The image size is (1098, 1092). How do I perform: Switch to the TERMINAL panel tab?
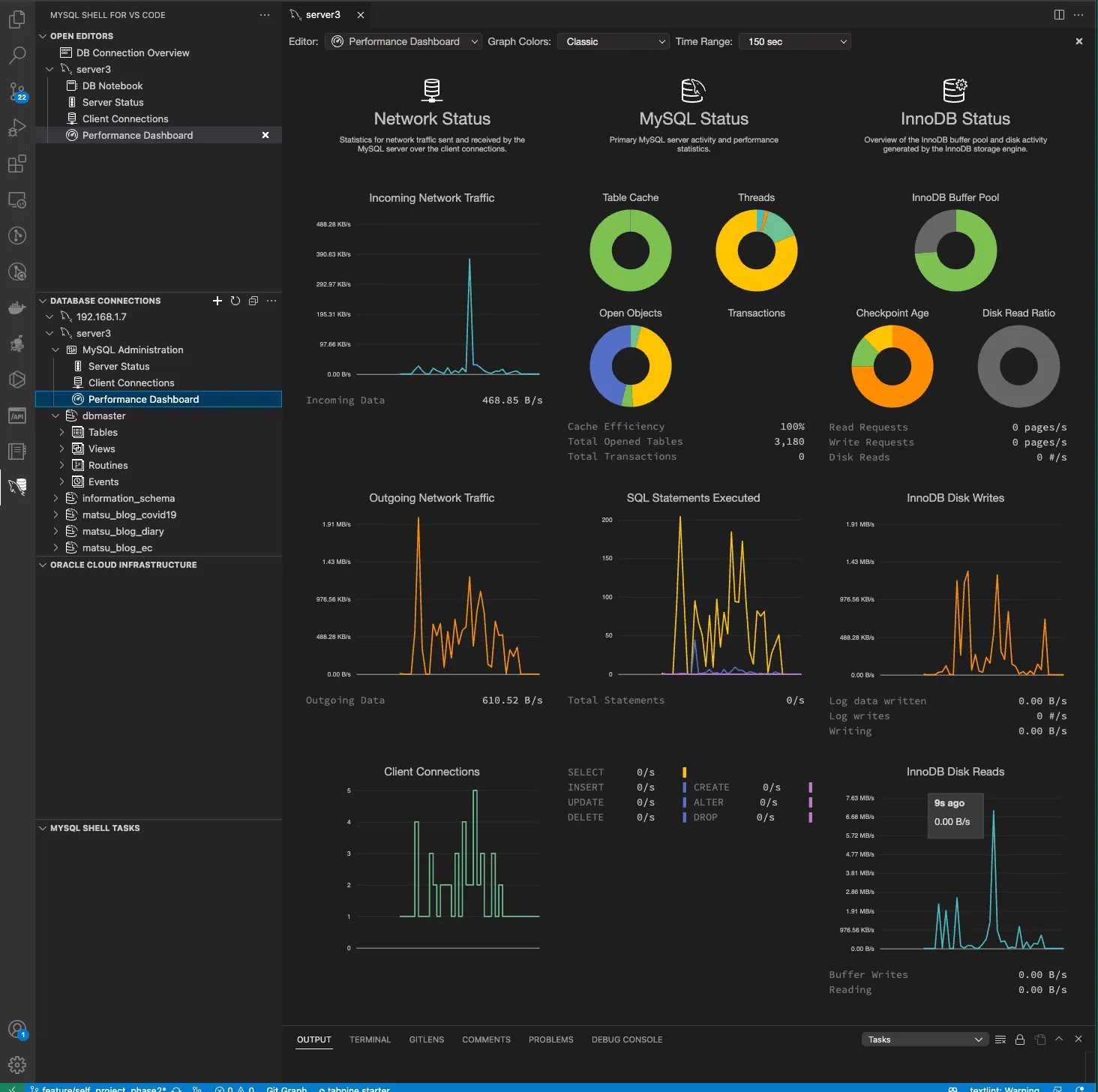pos(370,1039)
